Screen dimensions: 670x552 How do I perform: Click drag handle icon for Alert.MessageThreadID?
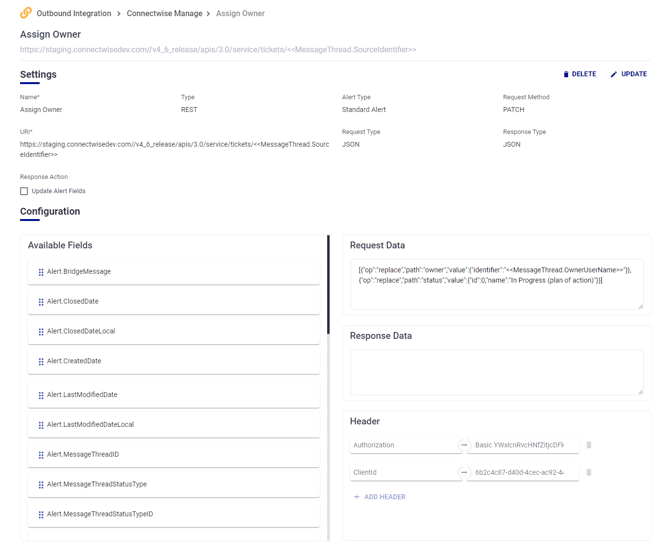pos(41,455)
